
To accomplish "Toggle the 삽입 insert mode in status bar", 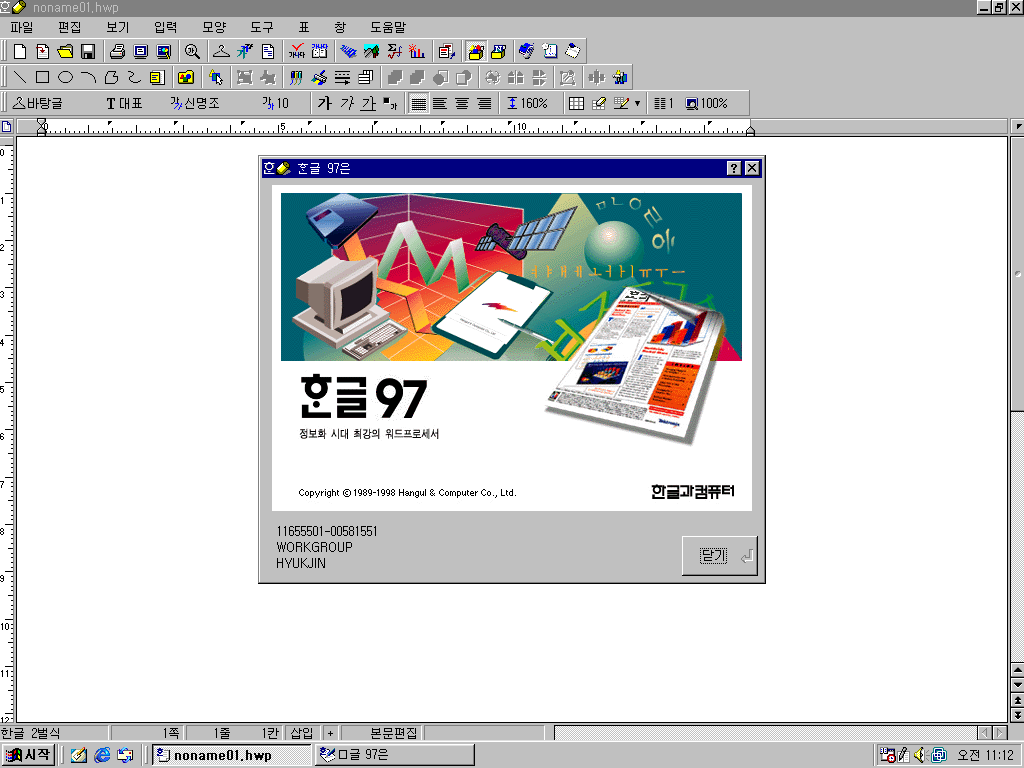I will (x=302, y=733).
